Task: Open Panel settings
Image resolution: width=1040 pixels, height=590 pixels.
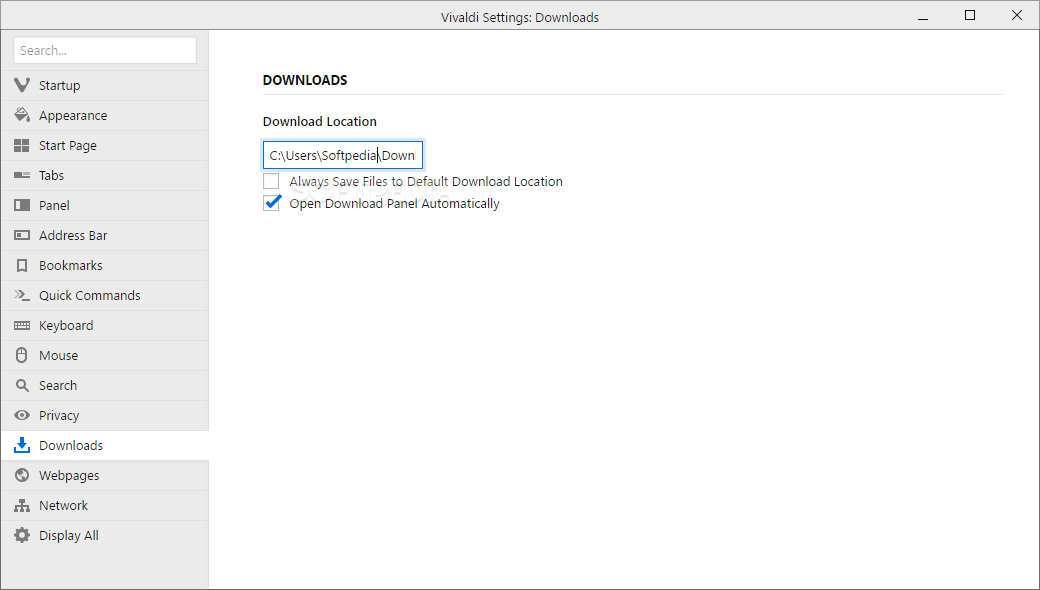Action: tap(105, 206)
